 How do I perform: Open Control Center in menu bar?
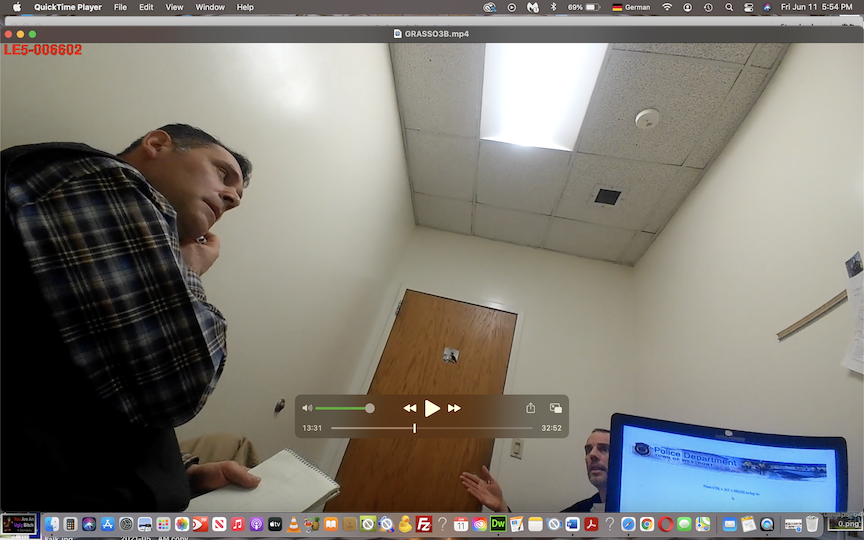(x=748, y=7)
